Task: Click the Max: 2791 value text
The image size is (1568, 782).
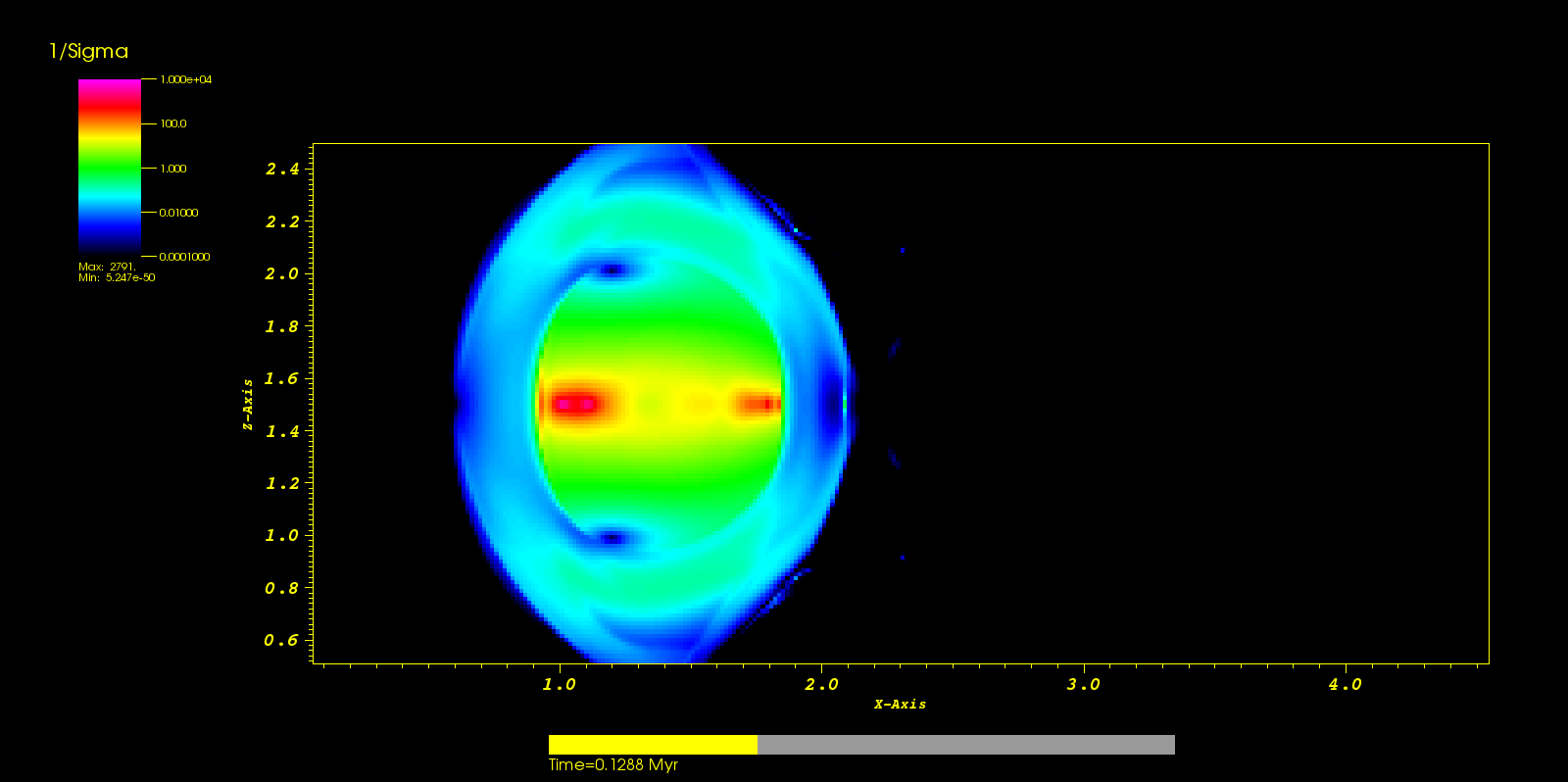Action: pos(107,267)
